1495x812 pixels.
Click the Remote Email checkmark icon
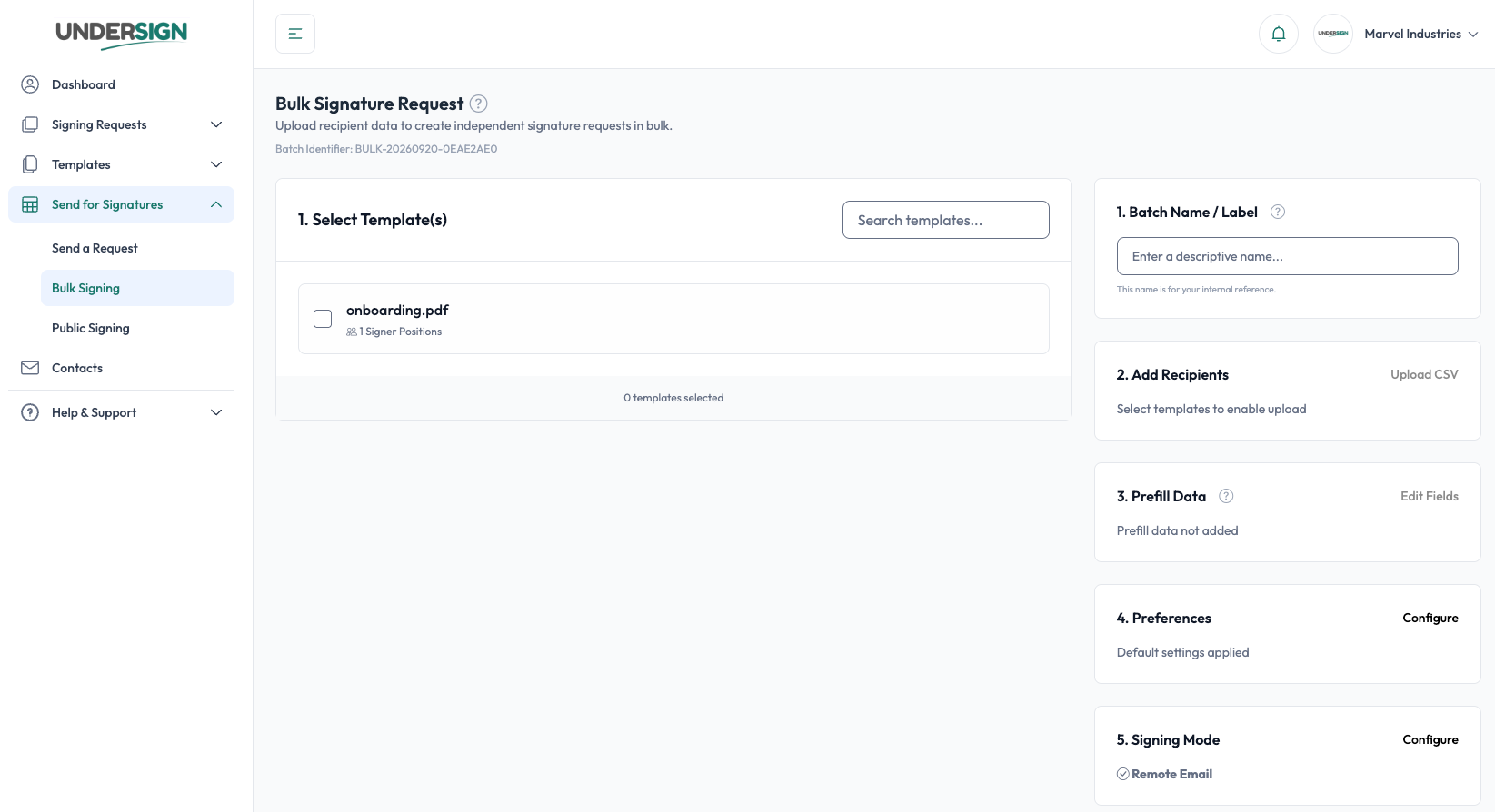[1123, 774]
